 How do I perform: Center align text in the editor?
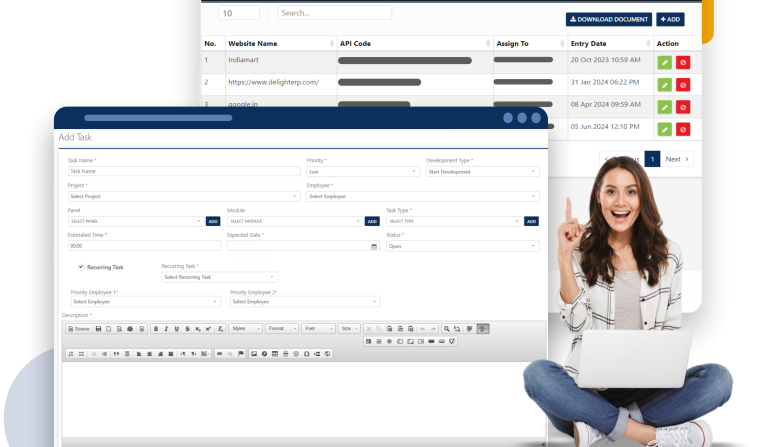(149, 354)
